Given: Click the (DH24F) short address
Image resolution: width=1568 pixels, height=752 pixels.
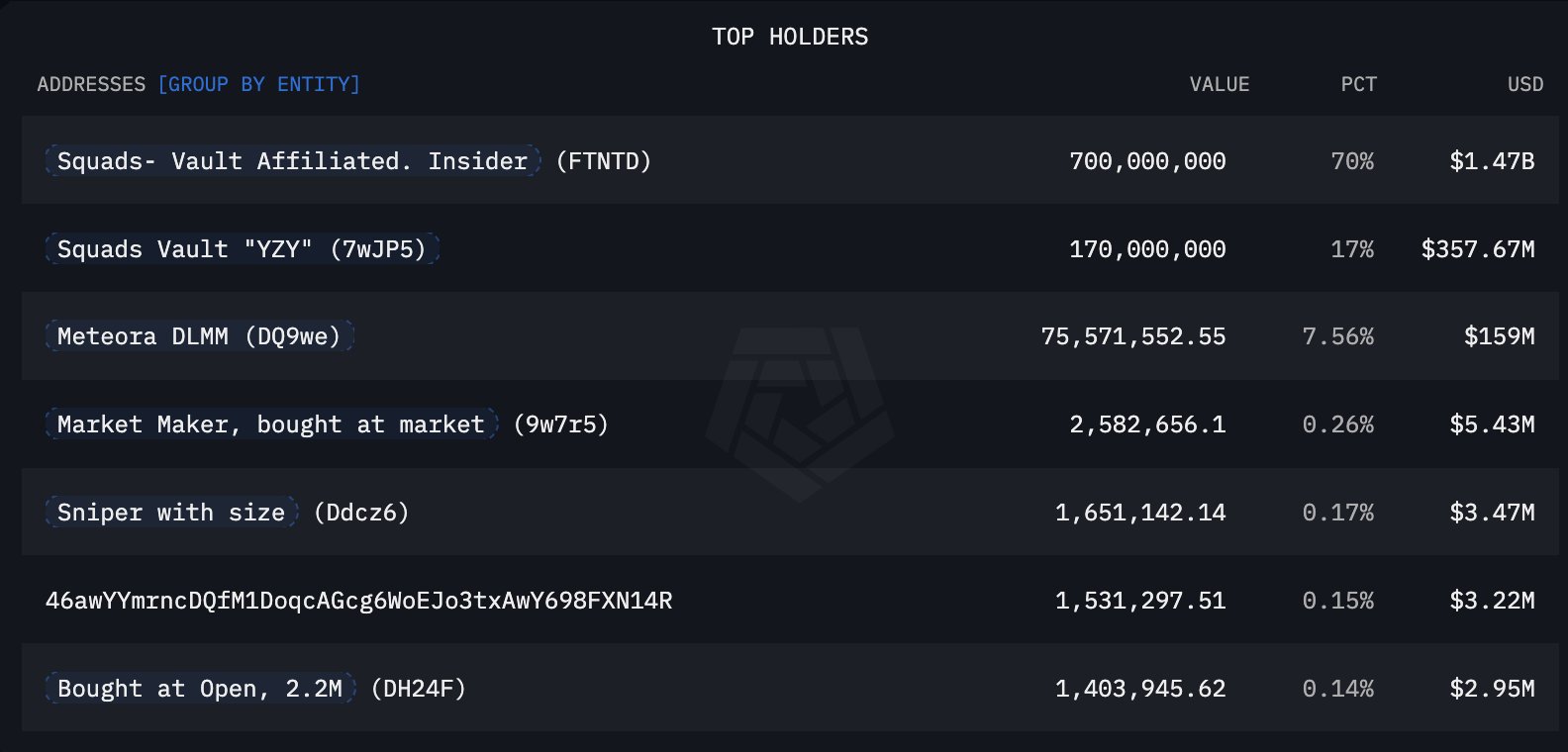Looking at the screenshot, I should coord(418,689).
